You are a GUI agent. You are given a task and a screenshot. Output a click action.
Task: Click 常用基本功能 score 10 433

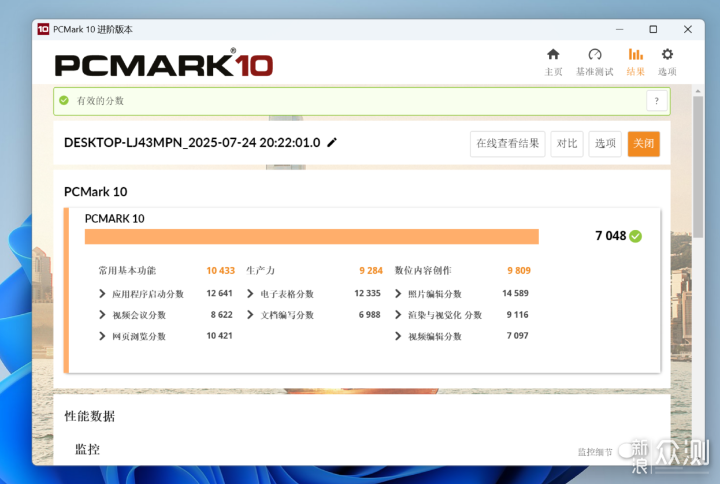220,270
